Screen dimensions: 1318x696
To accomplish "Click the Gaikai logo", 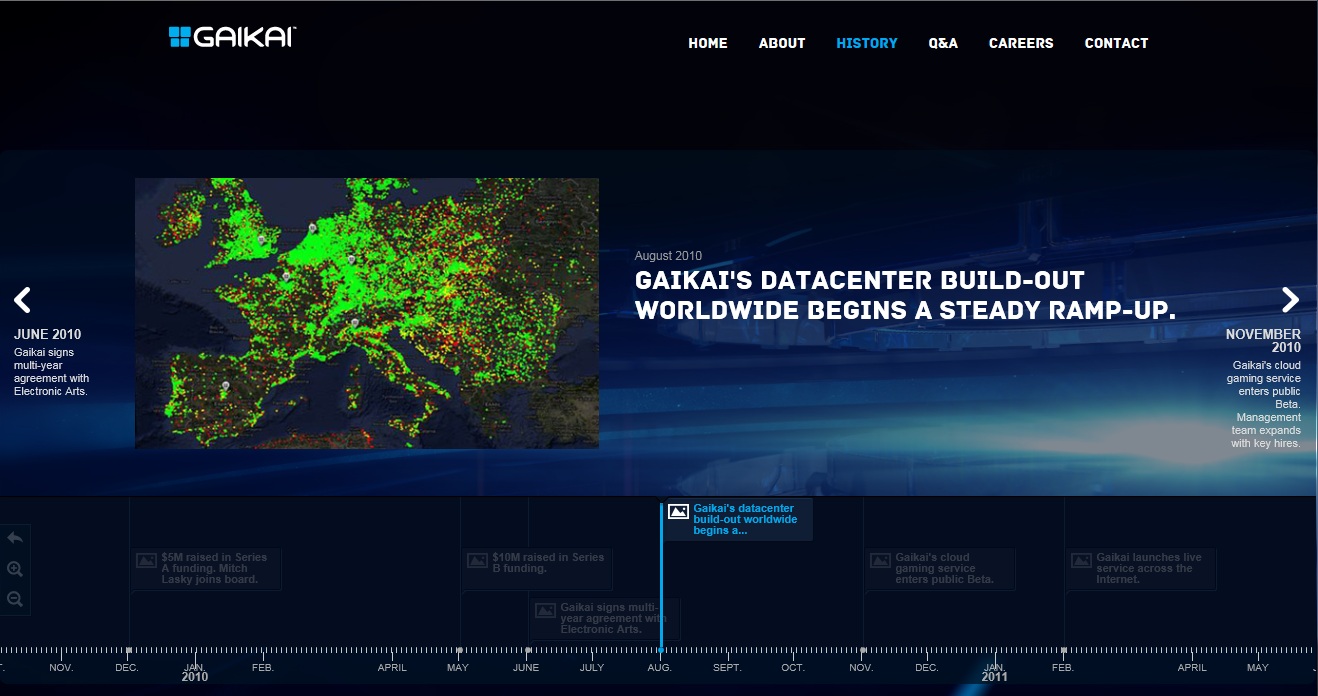I will (x=232, y=37).
